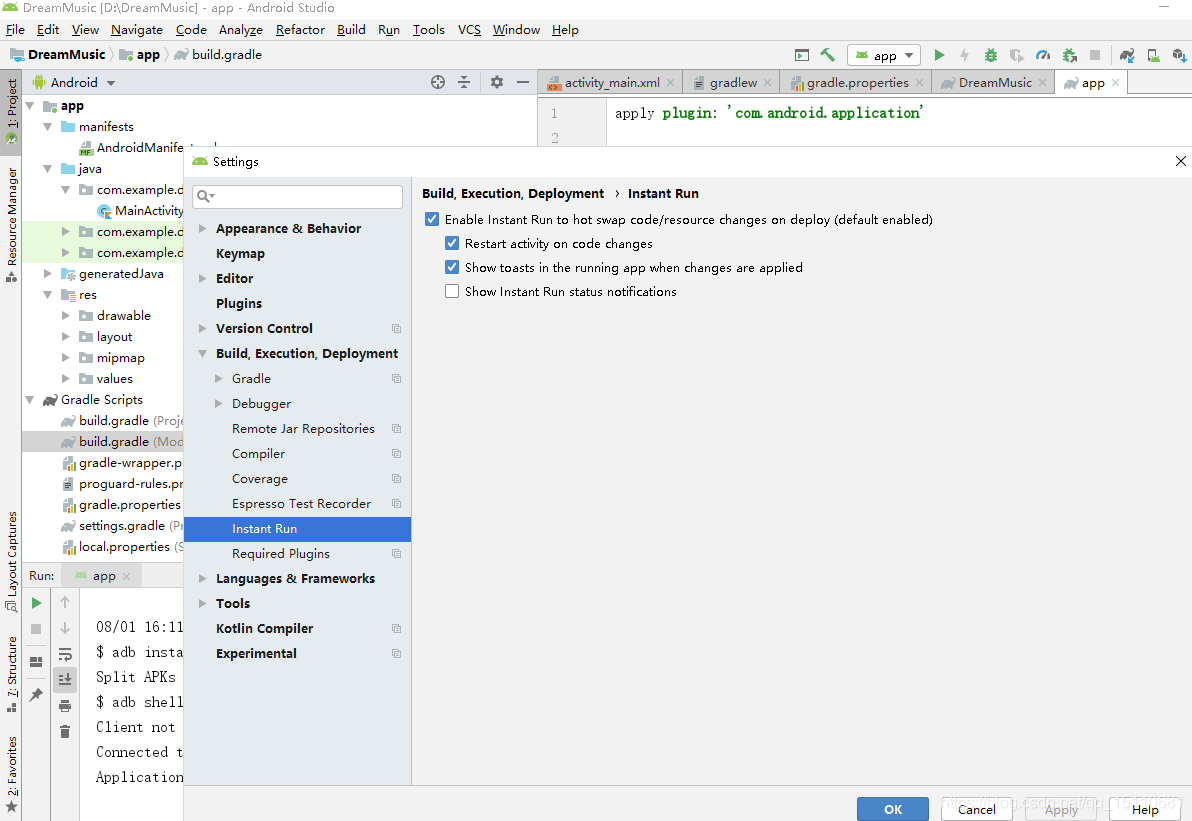The image size is (1192, 821).
Task: Expand Editor settings section
Action: point(202,278)
